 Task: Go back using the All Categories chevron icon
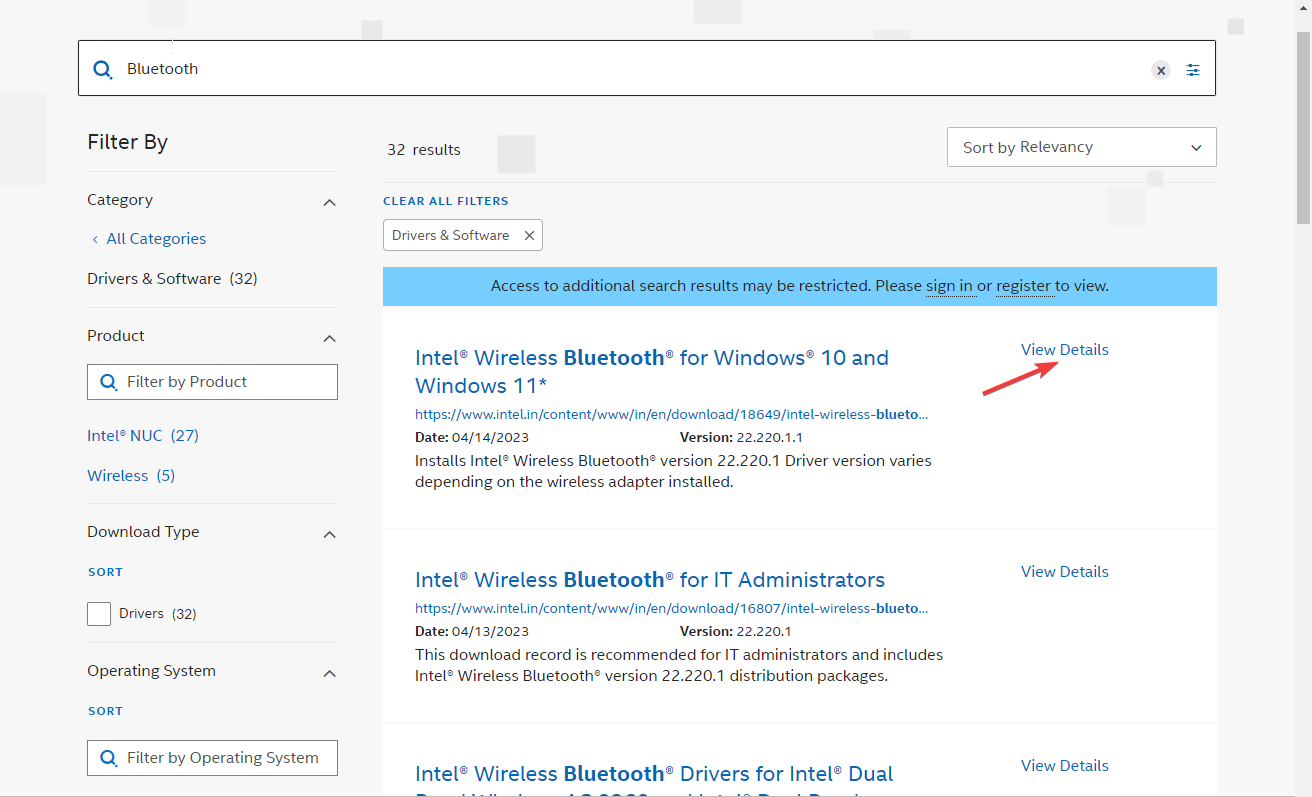click(x=95, y=239)
